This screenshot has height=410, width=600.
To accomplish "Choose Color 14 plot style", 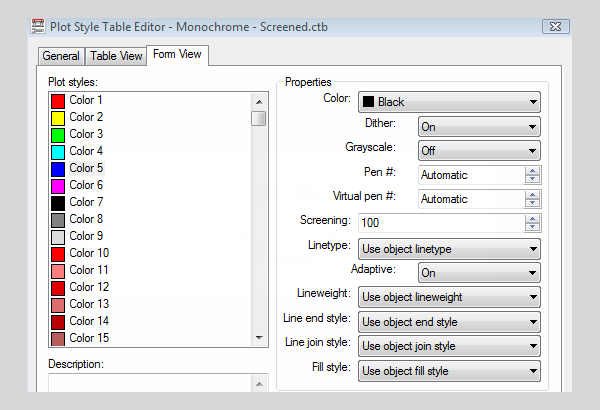I will [89, 321].
